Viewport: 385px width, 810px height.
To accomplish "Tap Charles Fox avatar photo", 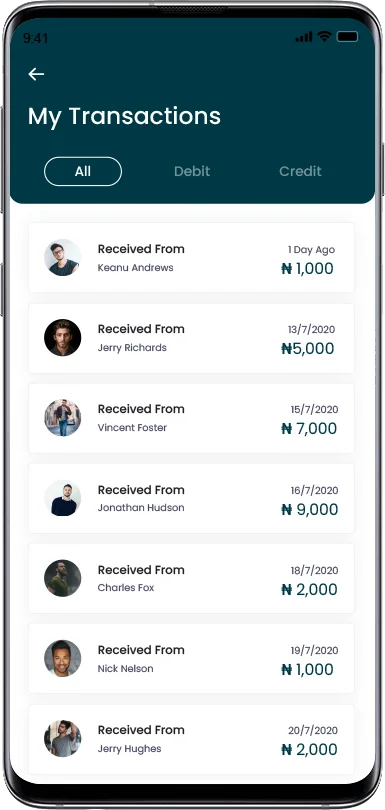I will coord(63,578).
